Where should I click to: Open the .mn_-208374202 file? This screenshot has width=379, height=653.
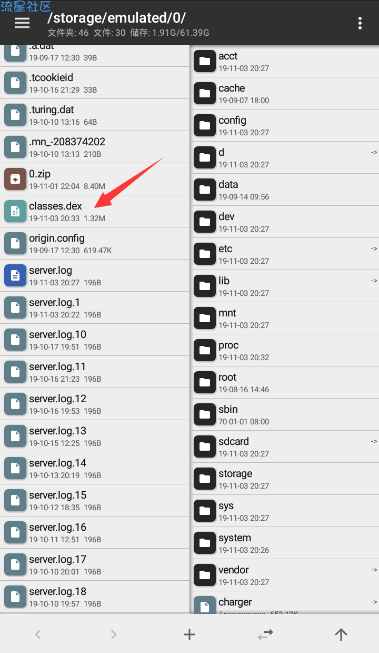[x=95, y=147]
